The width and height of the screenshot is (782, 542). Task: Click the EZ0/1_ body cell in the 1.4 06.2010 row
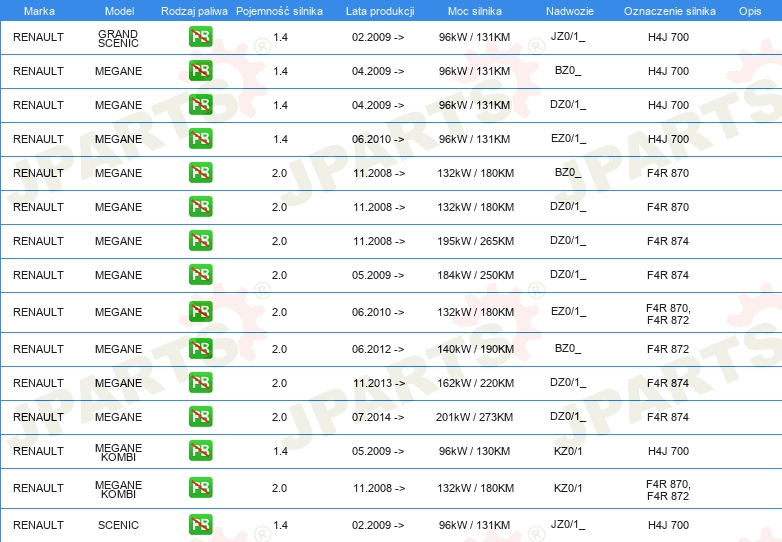(x=568, y=138)
